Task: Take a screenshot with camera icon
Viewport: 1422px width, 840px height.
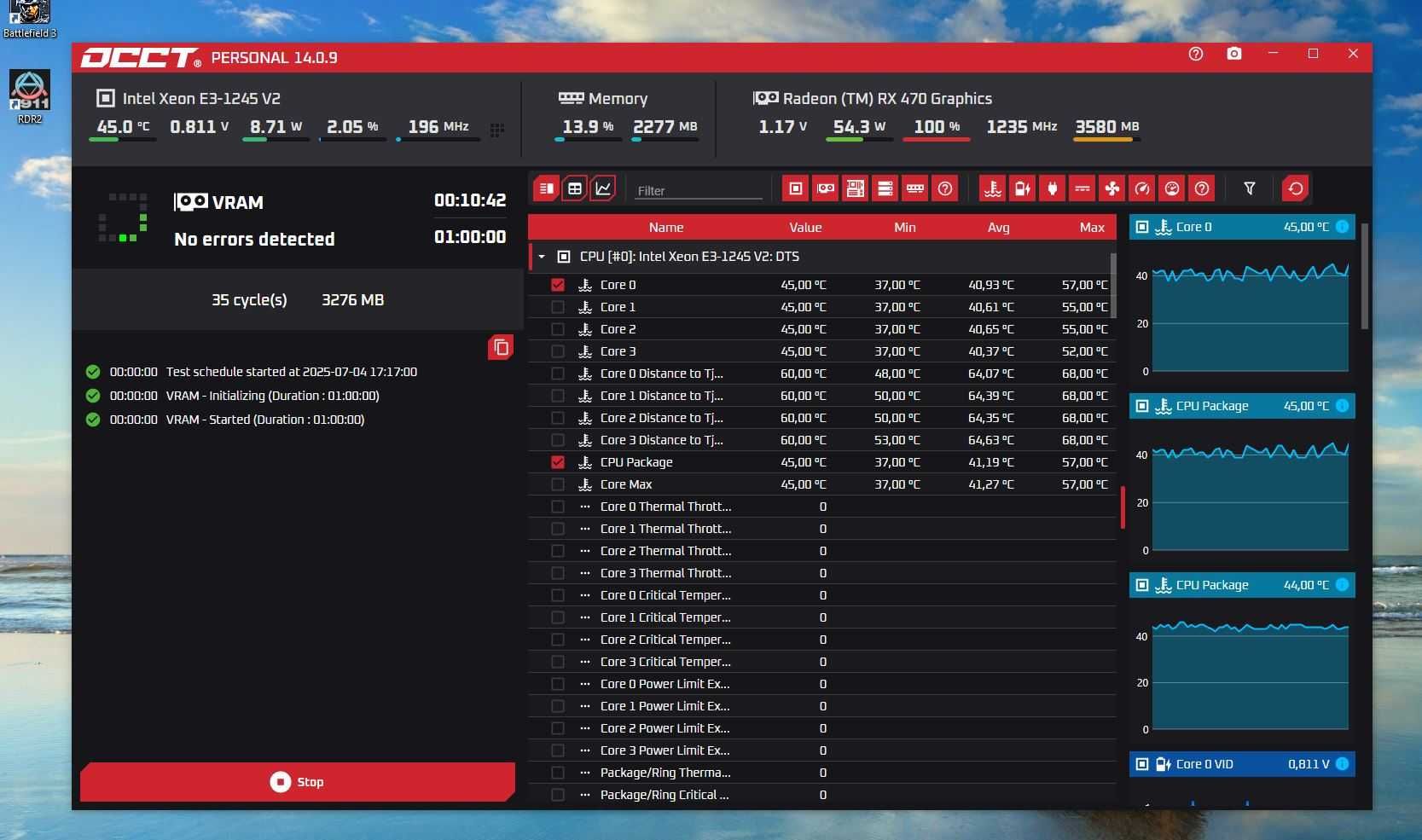Action: point(1234,54)
